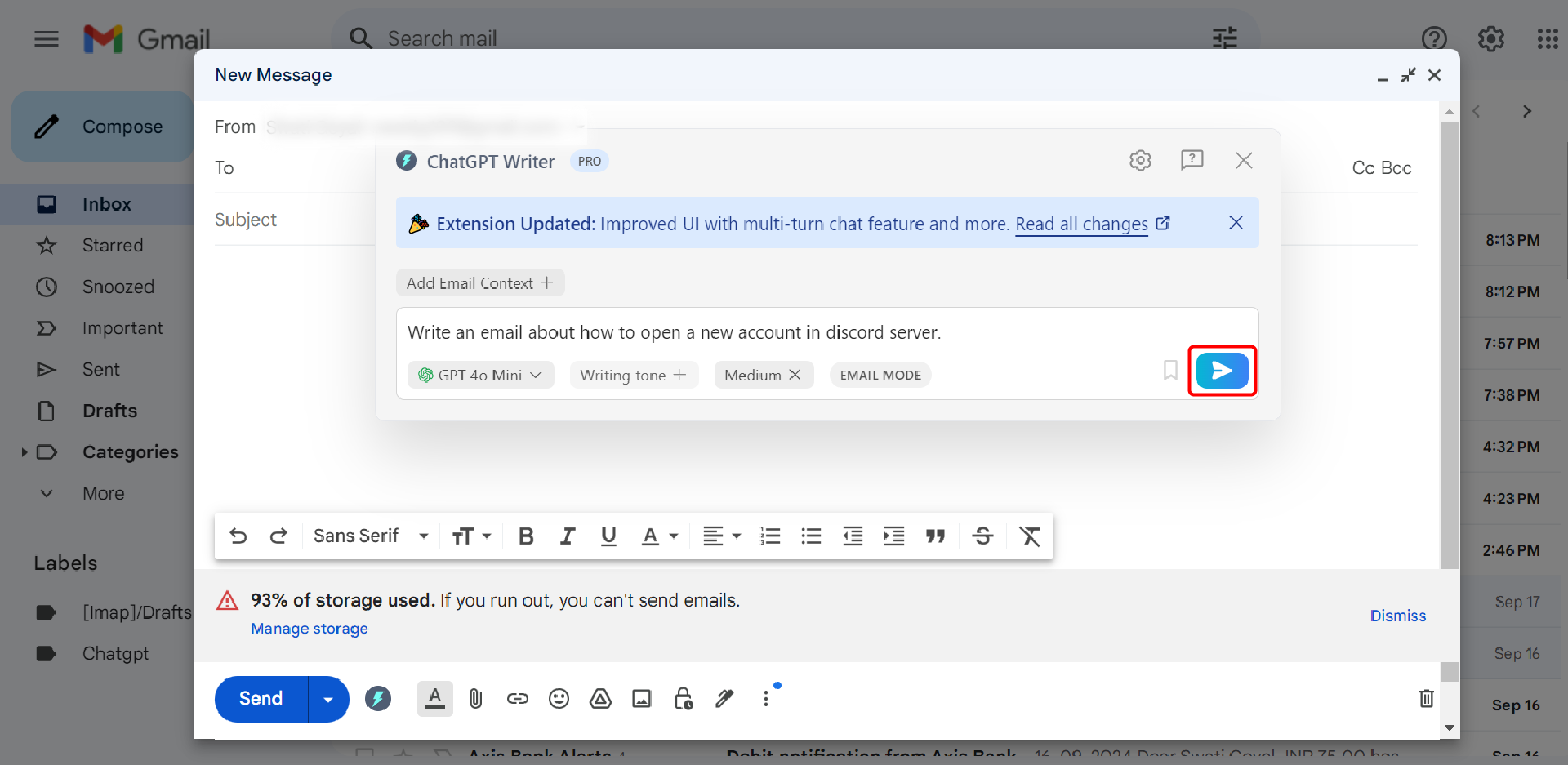Viewport: 1568px width, 765px height.
Task: Open the GPT 4o Mini model dropdown
Action: pos(480,375)
